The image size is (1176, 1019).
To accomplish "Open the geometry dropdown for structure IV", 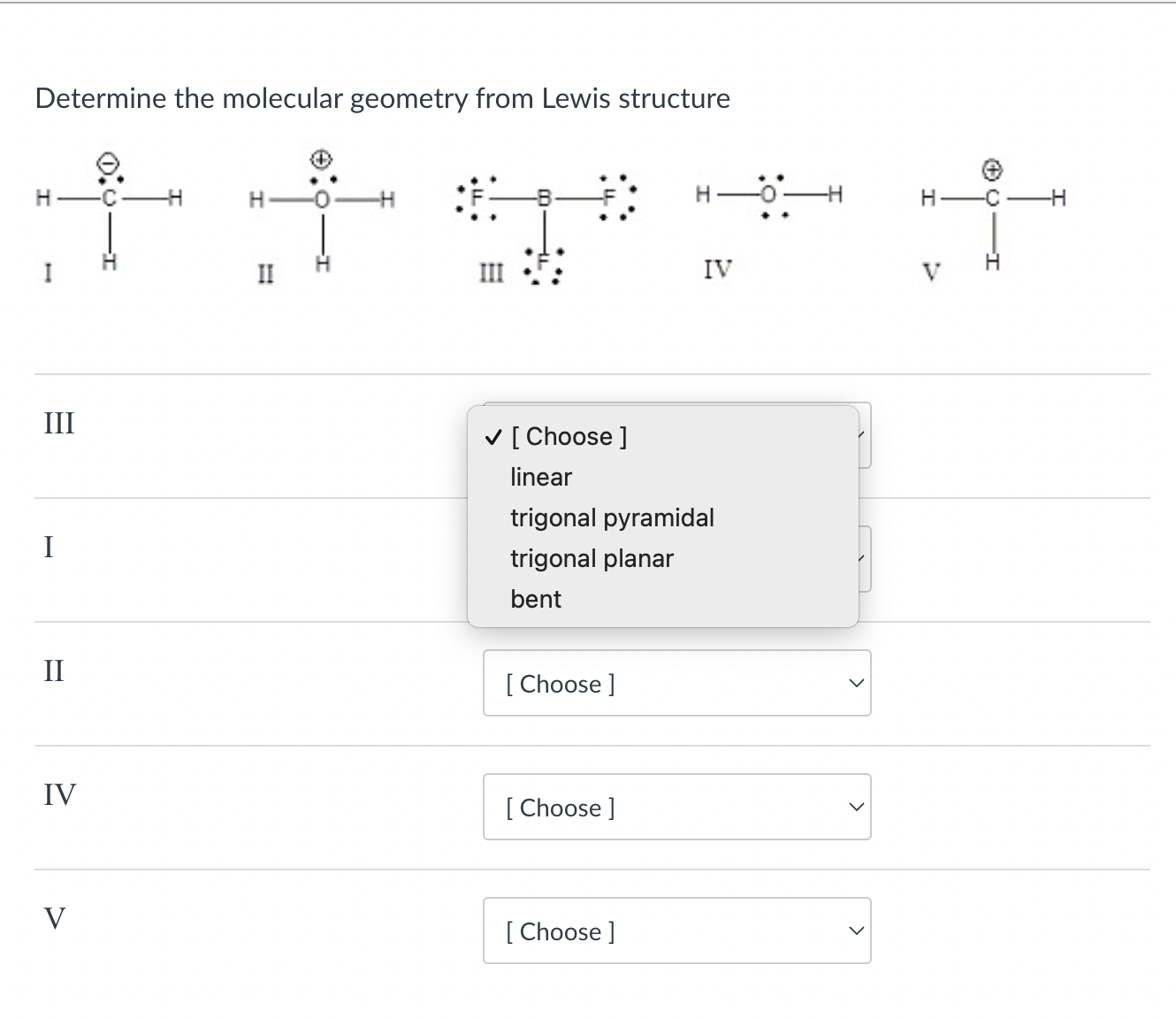I will coord(676,807).
